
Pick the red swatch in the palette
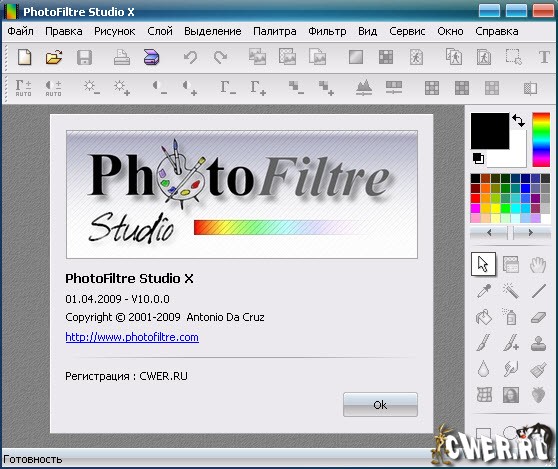[x=475, y=198]
